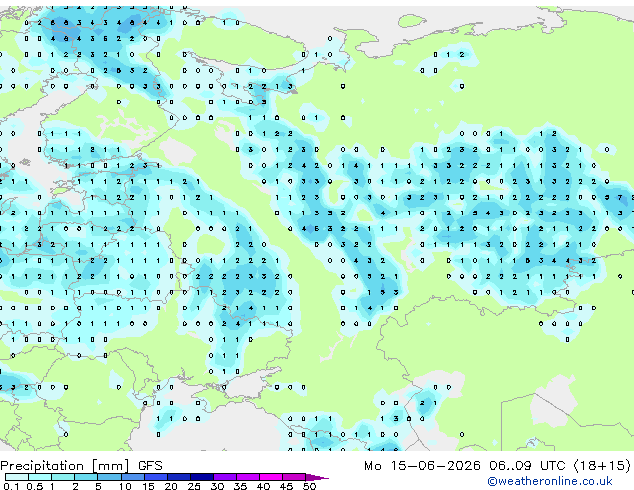This screenshot has width=634, height=490.
Task: Click the "[mm]" unit label
Action: click(110, 466)
